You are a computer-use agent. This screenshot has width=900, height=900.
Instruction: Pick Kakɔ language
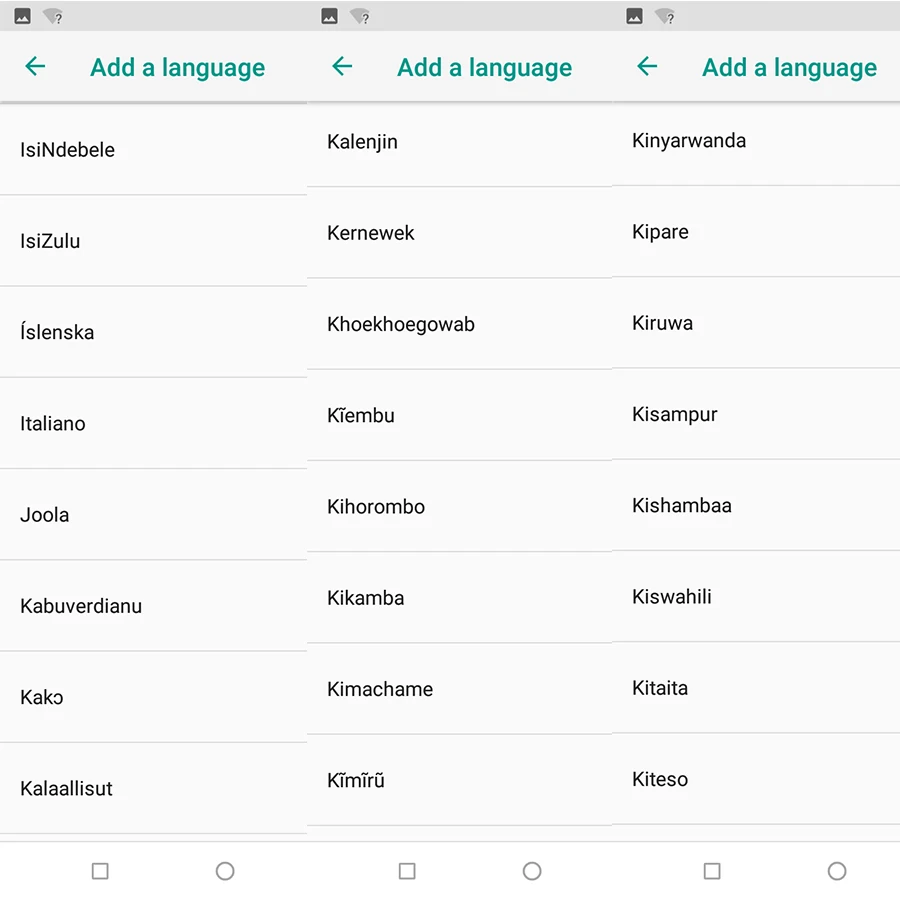pos(153,697)
